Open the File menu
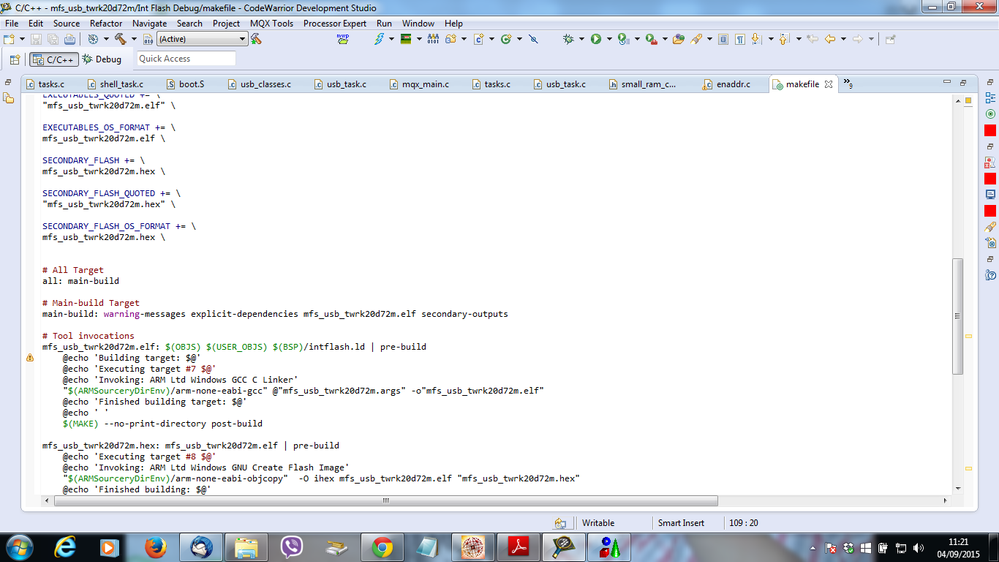The image size is (999, 562). pos(11,24)
